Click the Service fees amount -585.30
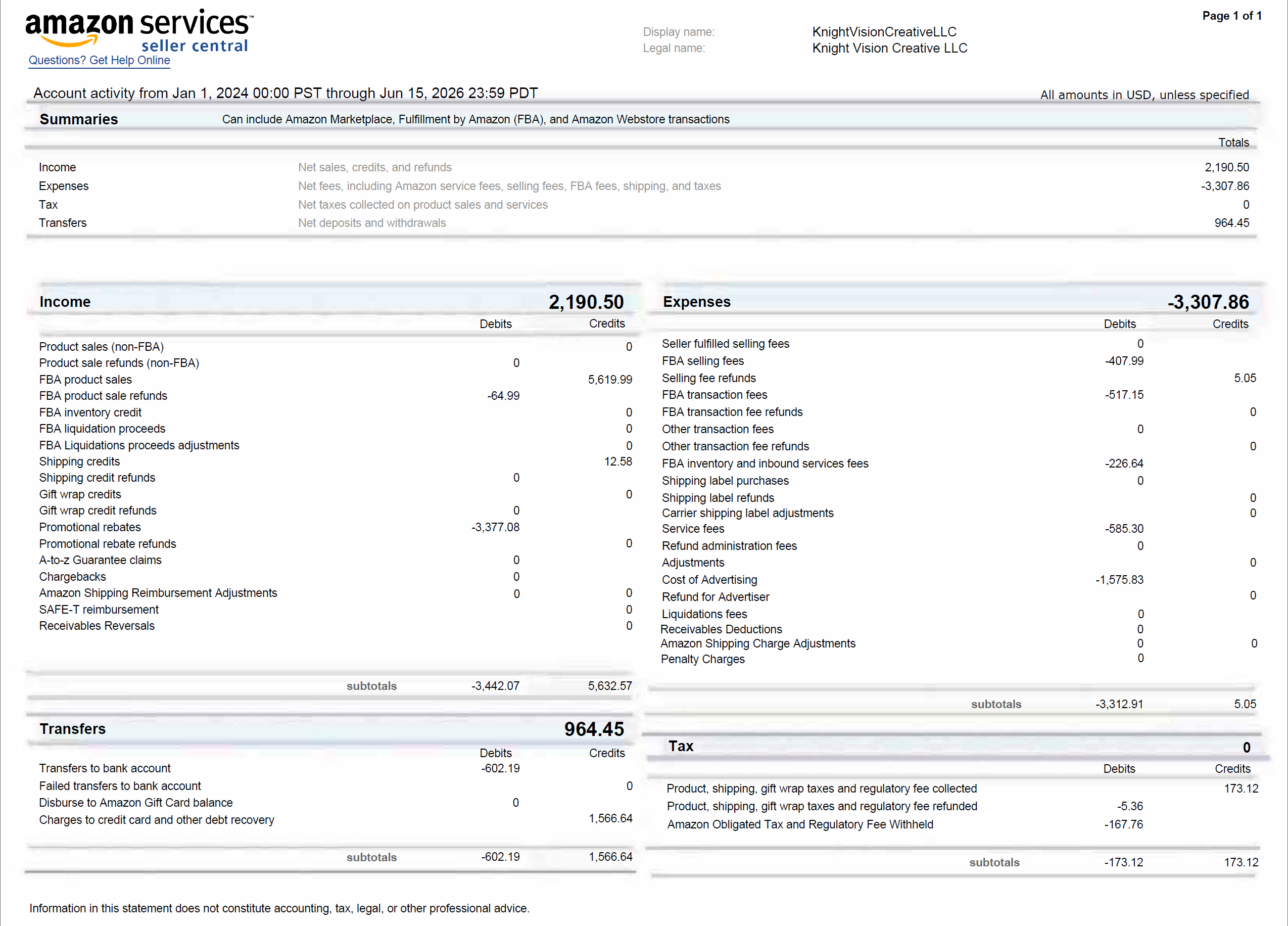1288x926 pixels. click(1124, 528)
